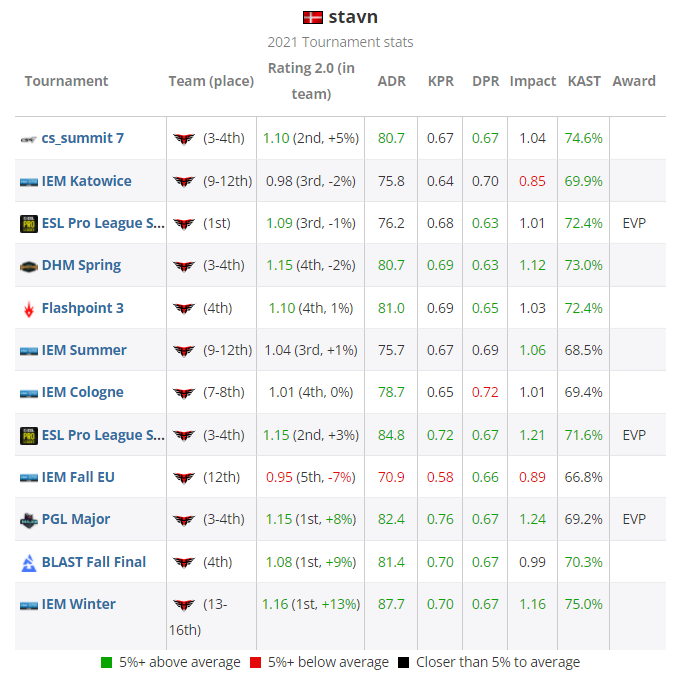Open the IEM Katowice tournament link

click(x=86, y=181)
